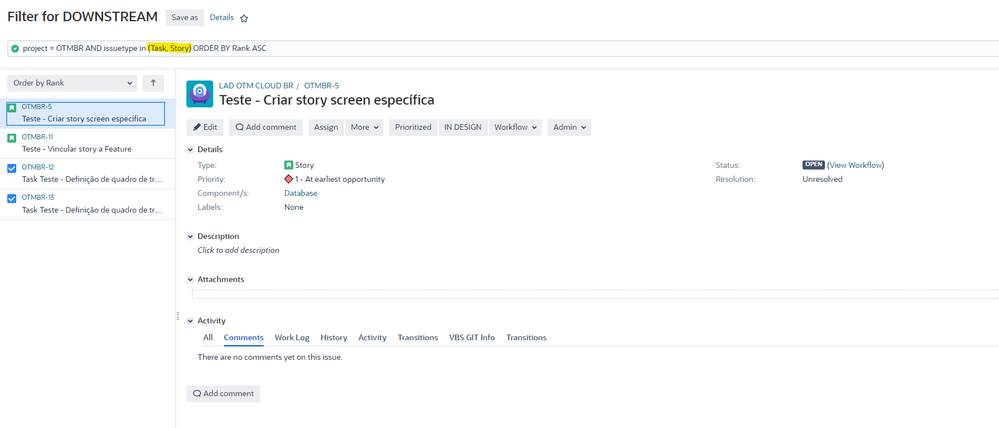Click the story icon of OTMBR-5
This screenshot has height=428, width=999.
pos(11,108)
